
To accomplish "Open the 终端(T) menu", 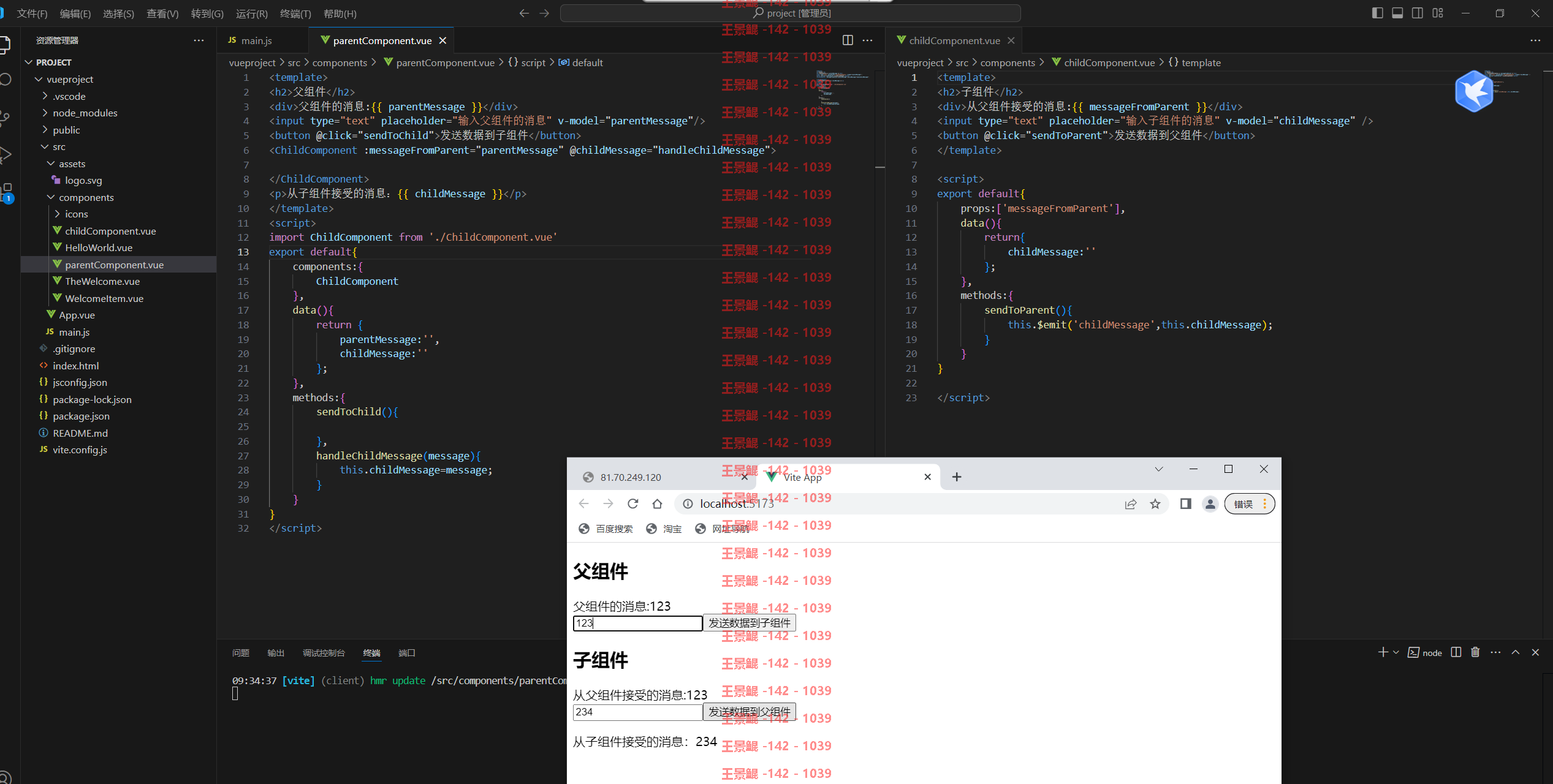I will [295, 13].
